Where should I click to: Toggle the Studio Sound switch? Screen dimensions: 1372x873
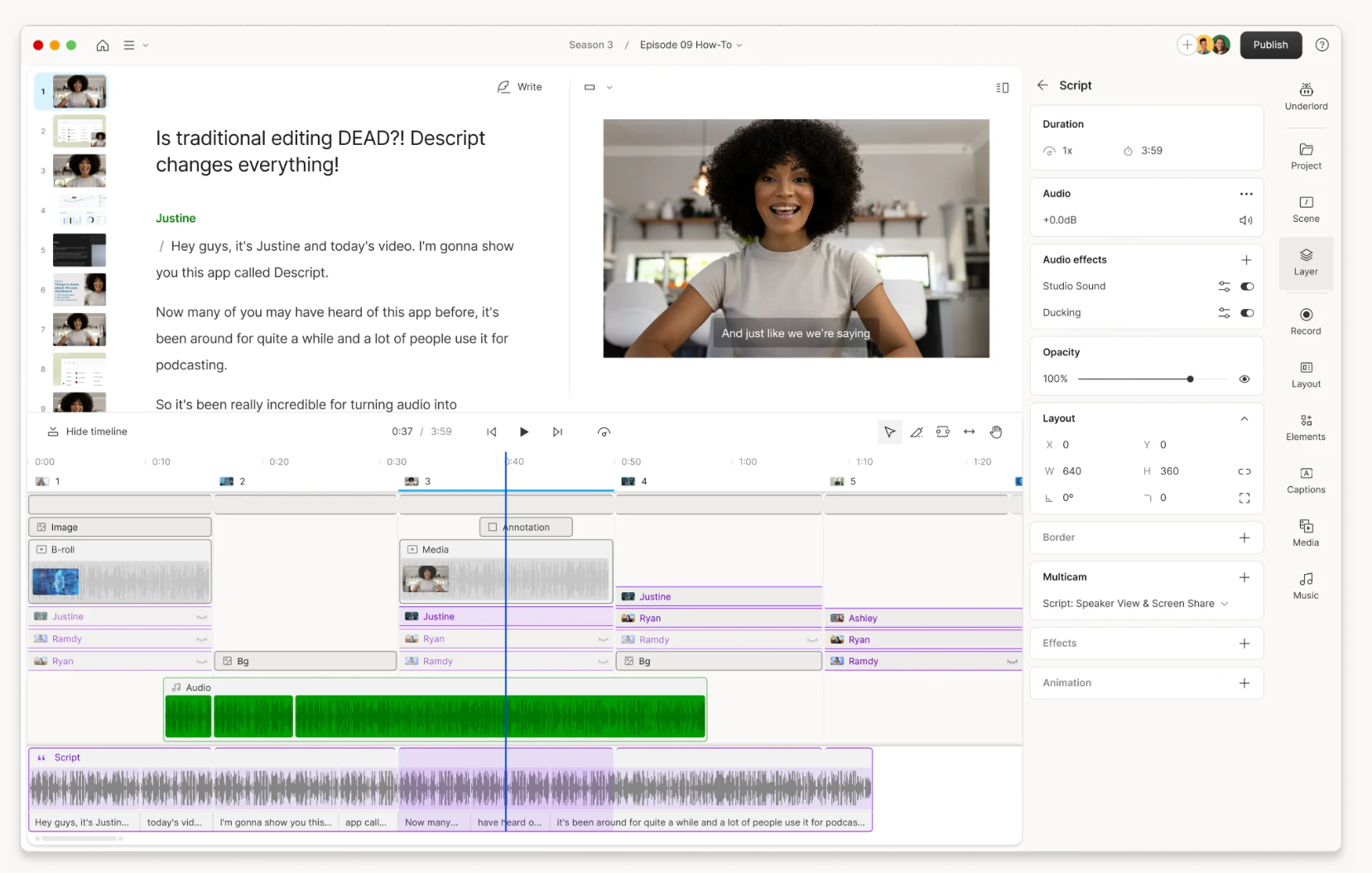(x=1247, y=287)
